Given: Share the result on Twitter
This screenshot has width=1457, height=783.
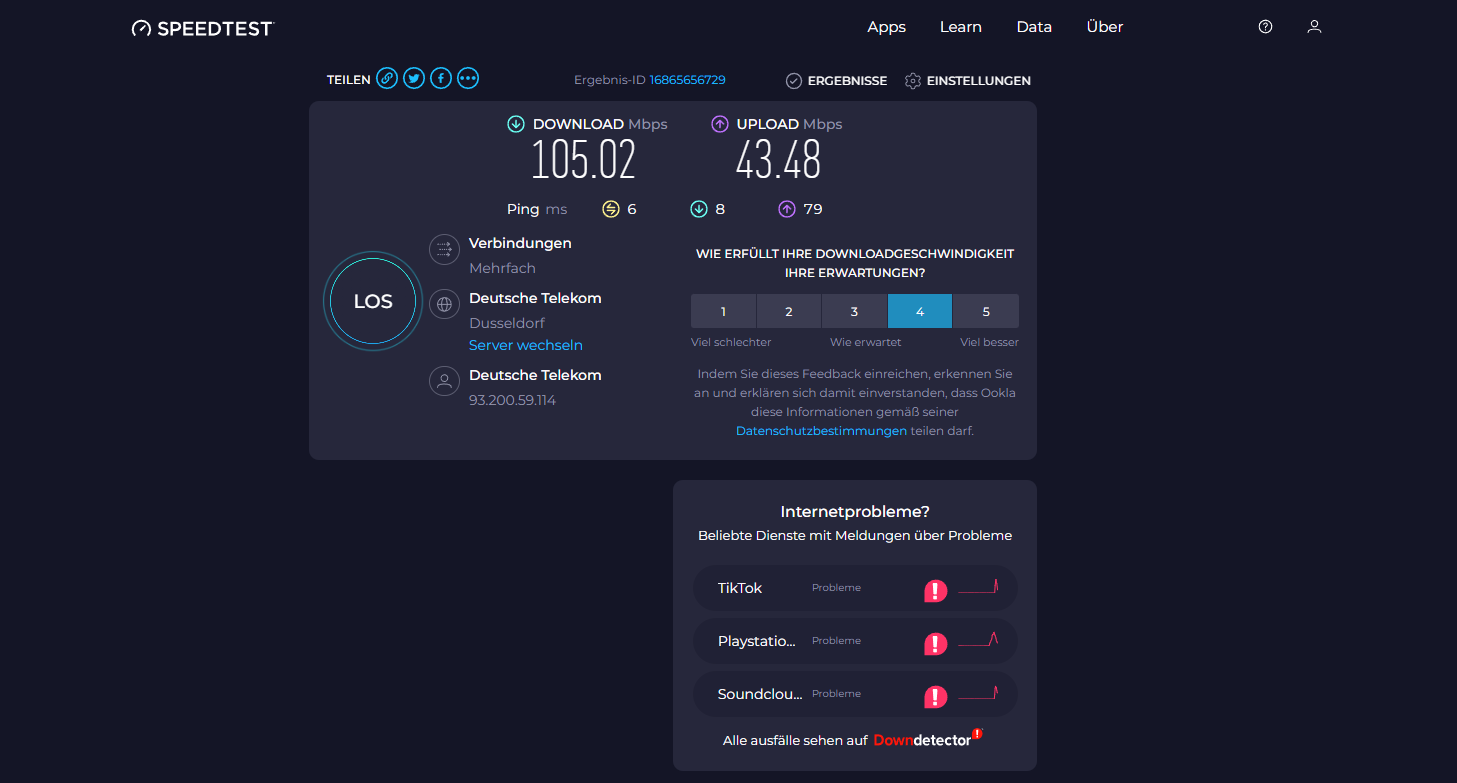Looking at the screenshot, I should coord(414,79).
